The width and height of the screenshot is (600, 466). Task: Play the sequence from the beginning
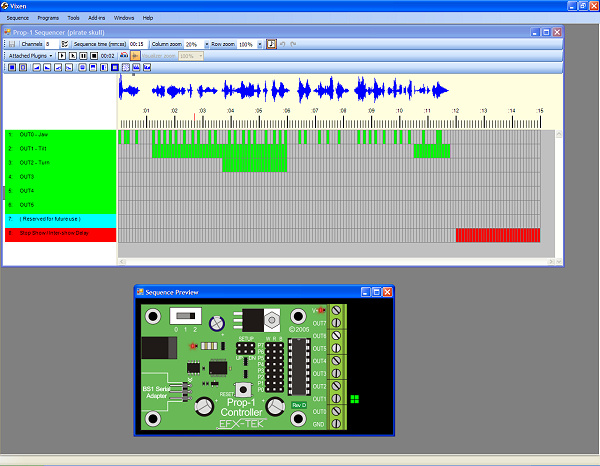(x=62, y=56)
